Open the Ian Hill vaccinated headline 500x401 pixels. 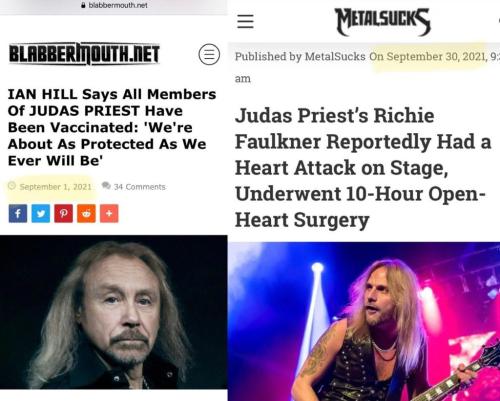pyautogui.click(x=112, y=127)
